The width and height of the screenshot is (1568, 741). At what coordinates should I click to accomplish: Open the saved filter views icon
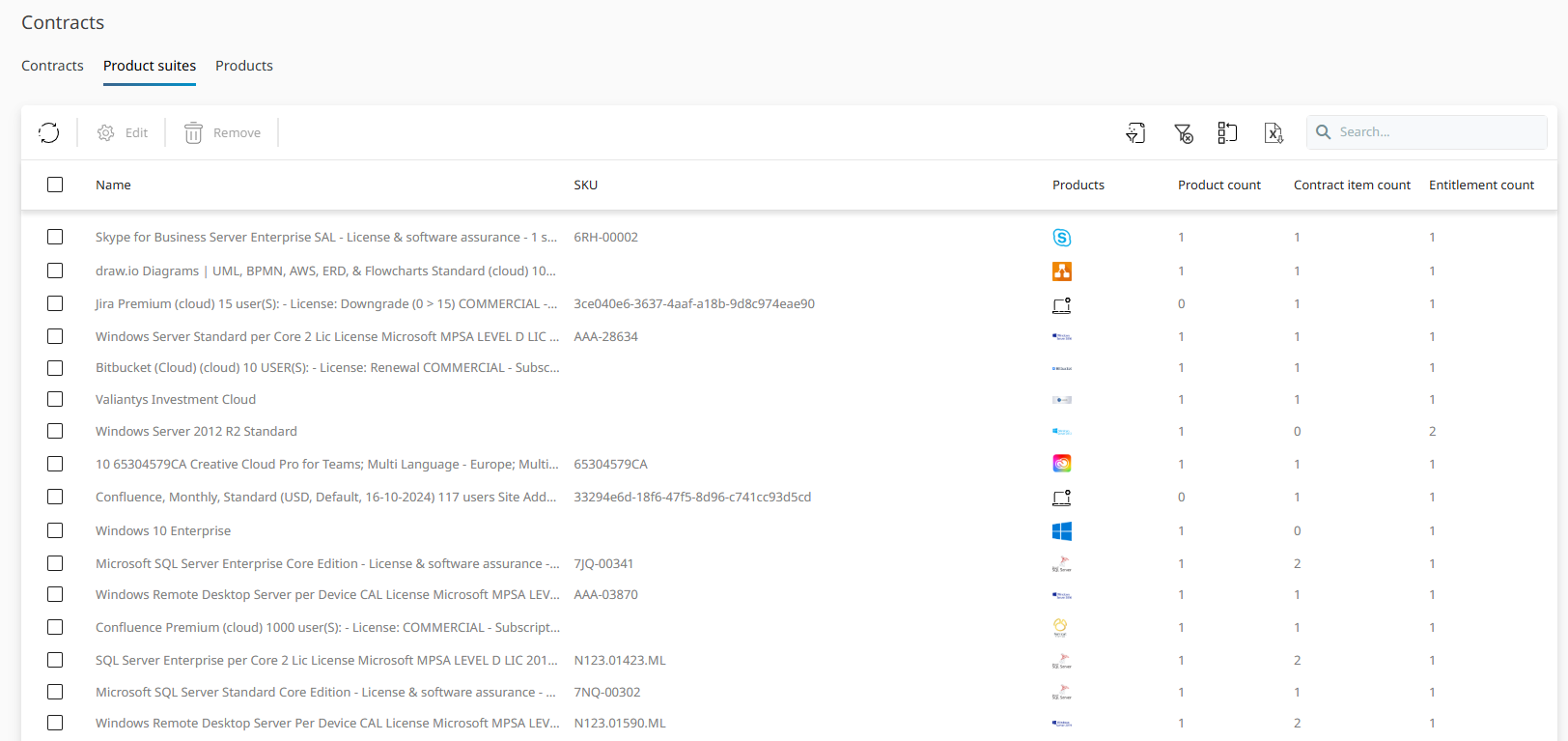coord(1135,132)
